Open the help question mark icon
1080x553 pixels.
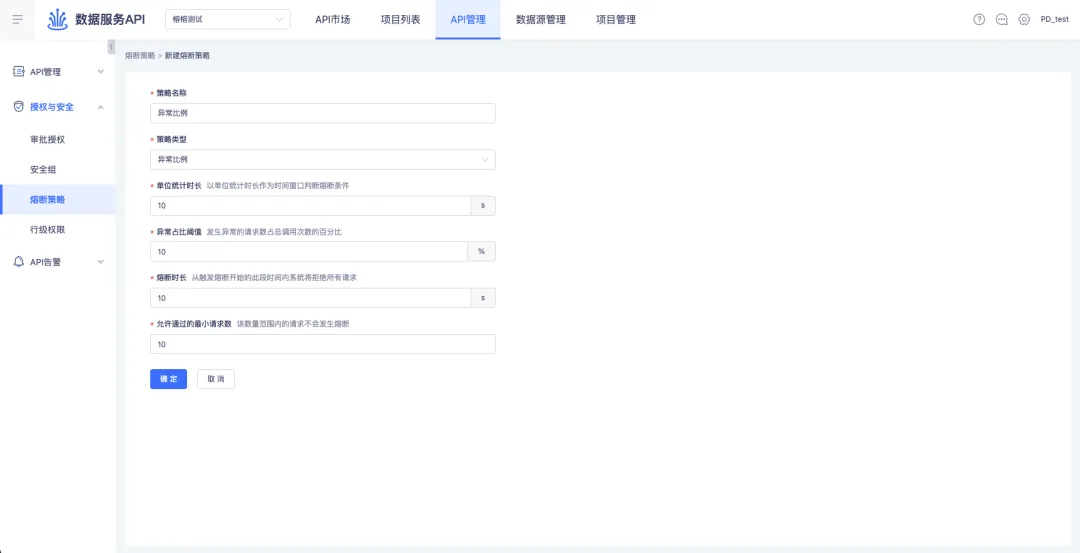pyautogui.click(x=979, y=19)
